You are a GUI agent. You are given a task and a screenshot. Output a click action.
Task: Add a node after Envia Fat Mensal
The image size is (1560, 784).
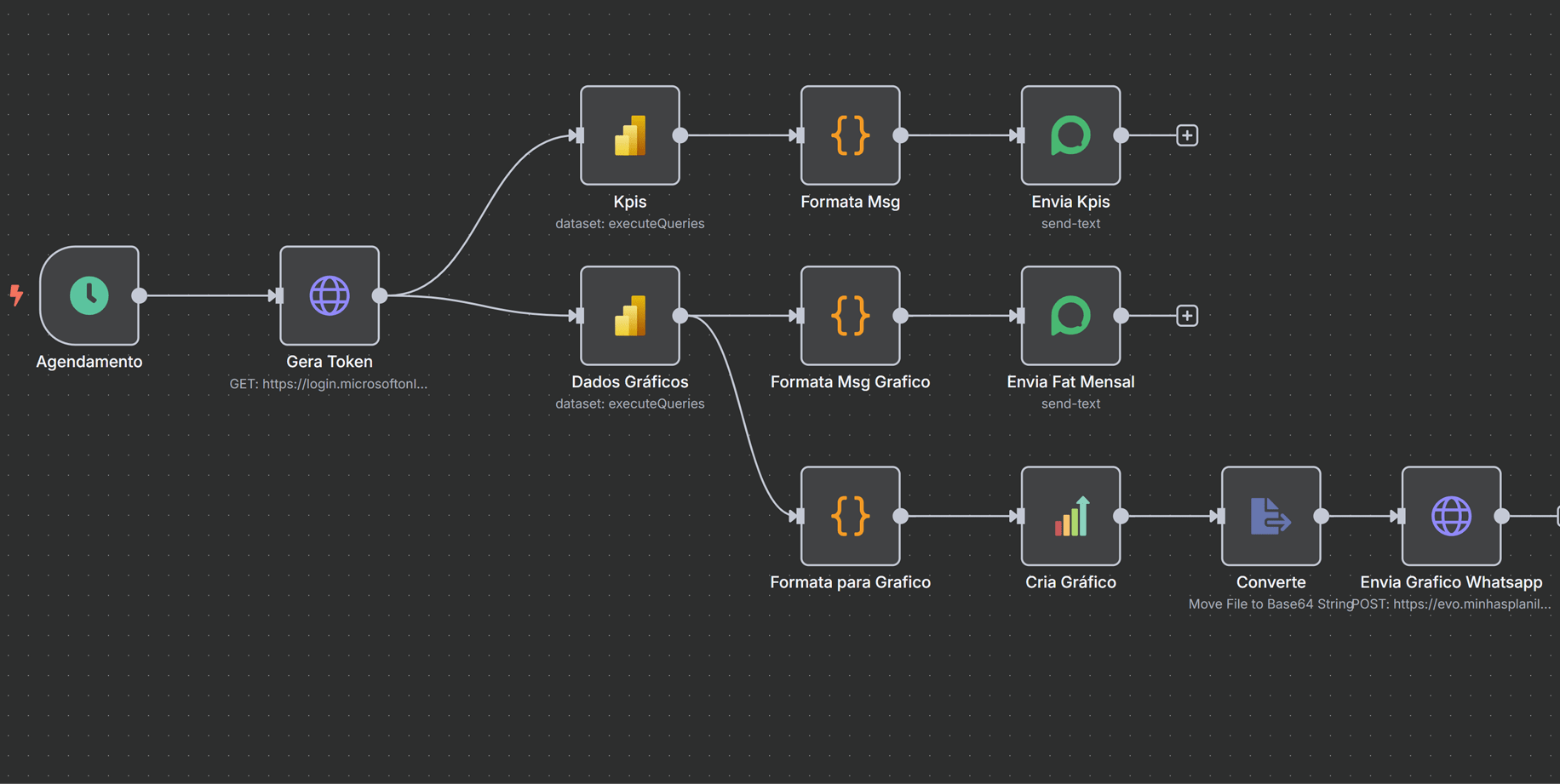(1187, 316)
